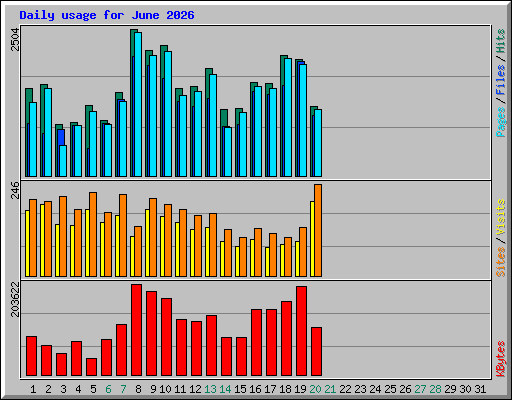Select day 16 on the date axis
Screen dimensions: 512x400
pyautogui.click(x=255, y=389)
